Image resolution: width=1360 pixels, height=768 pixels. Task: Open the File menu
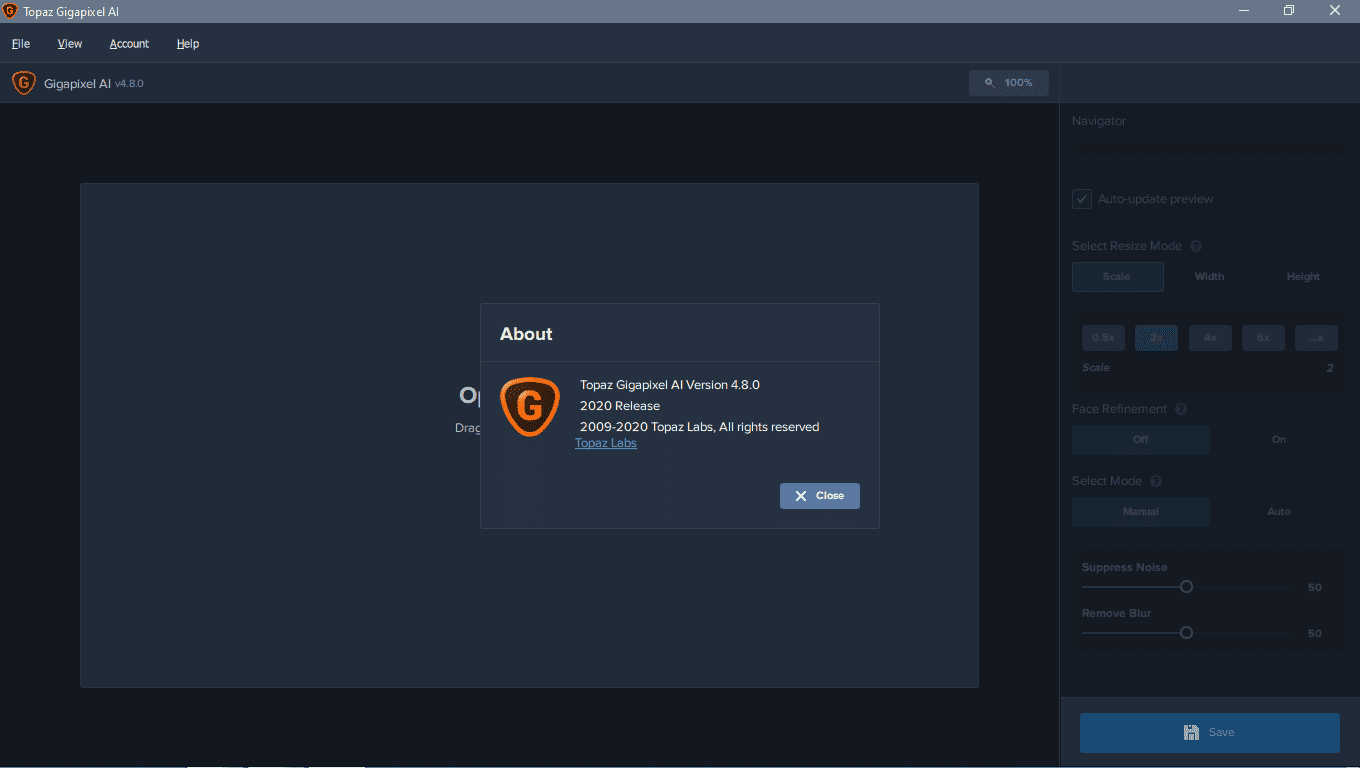pos(21,44)
